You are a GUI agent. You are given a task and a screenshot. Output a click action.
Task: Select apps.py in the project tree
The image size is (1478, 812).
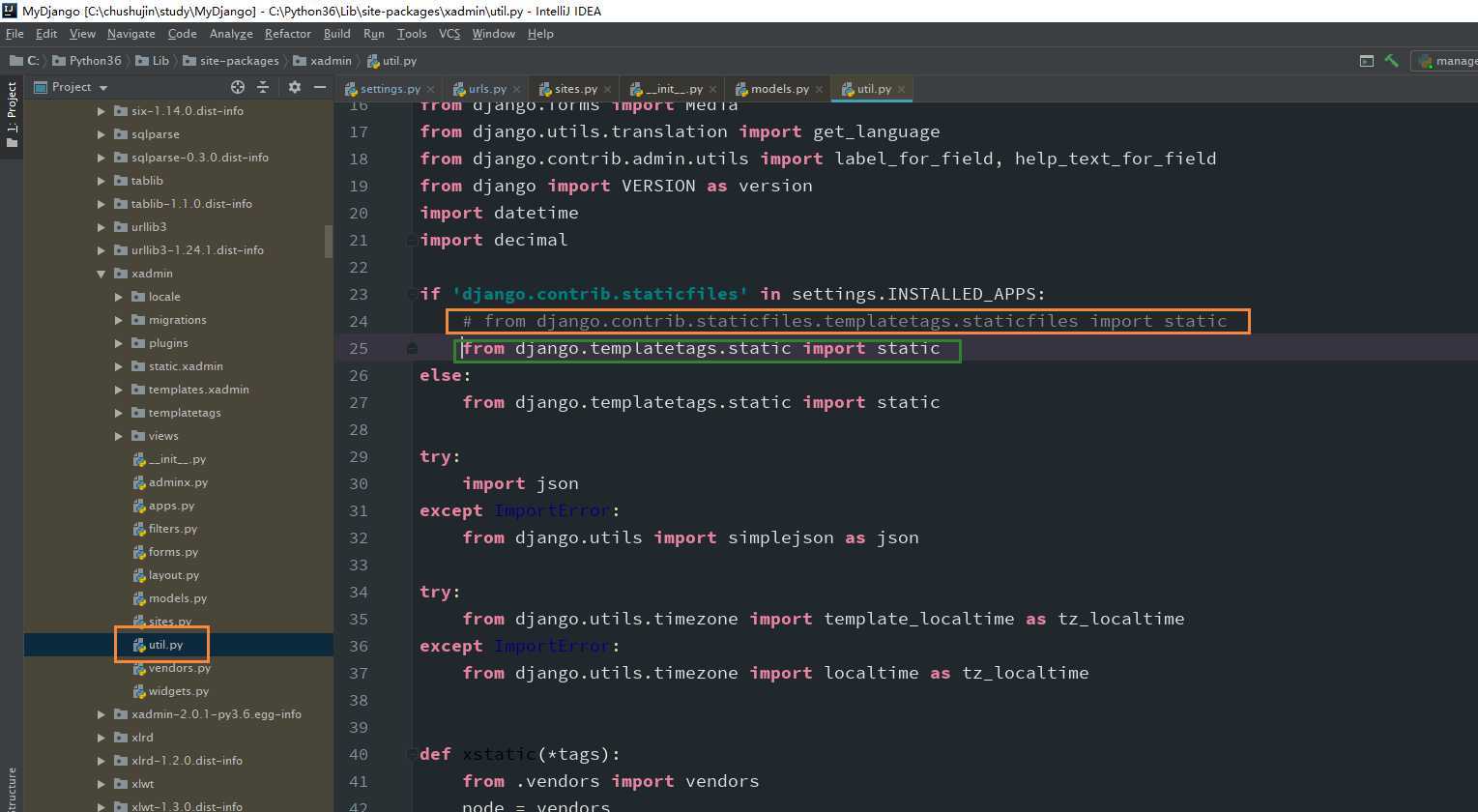(171, 506)
